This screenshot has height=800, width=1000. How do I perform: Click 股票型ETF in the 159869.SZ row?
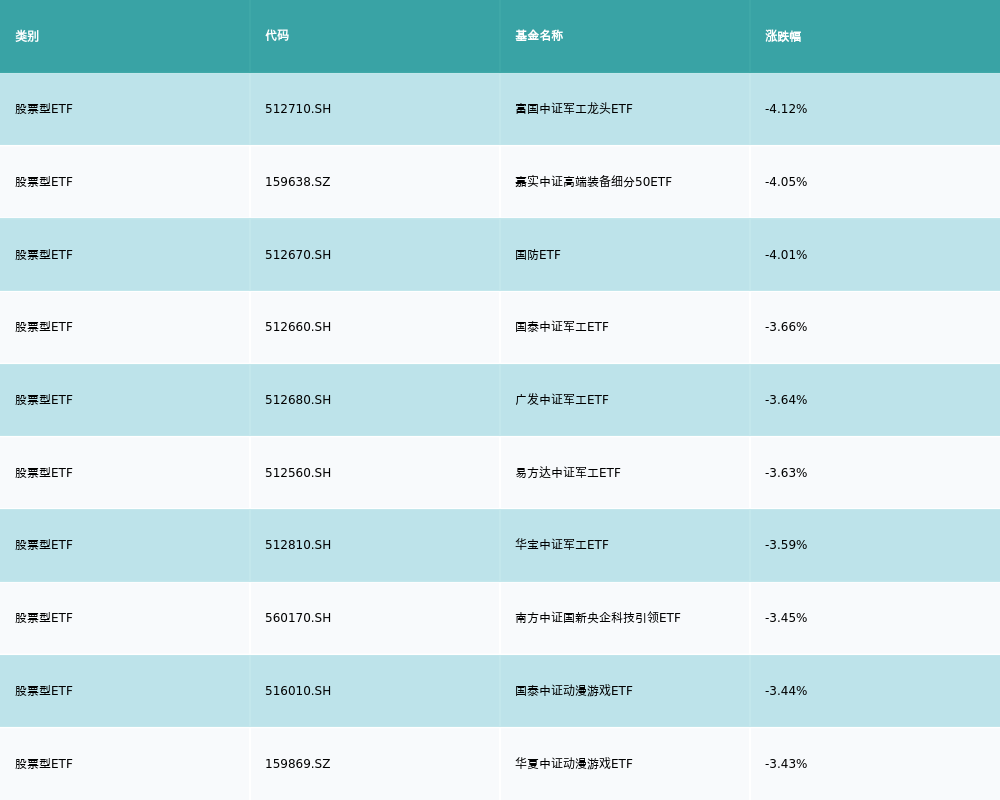click(x=44, y=764)
